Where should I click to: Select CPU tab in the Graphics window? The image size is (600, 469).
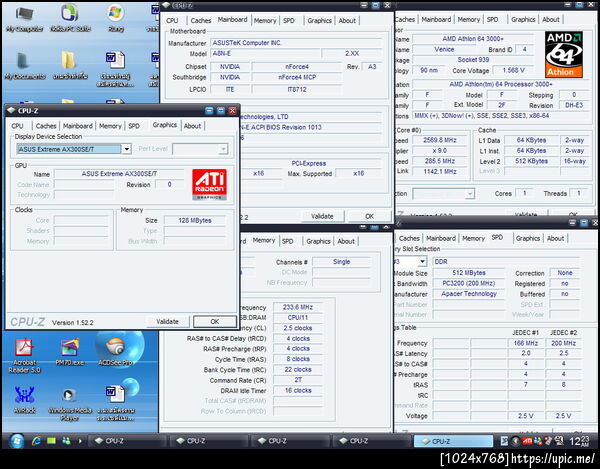click(17, 126)
